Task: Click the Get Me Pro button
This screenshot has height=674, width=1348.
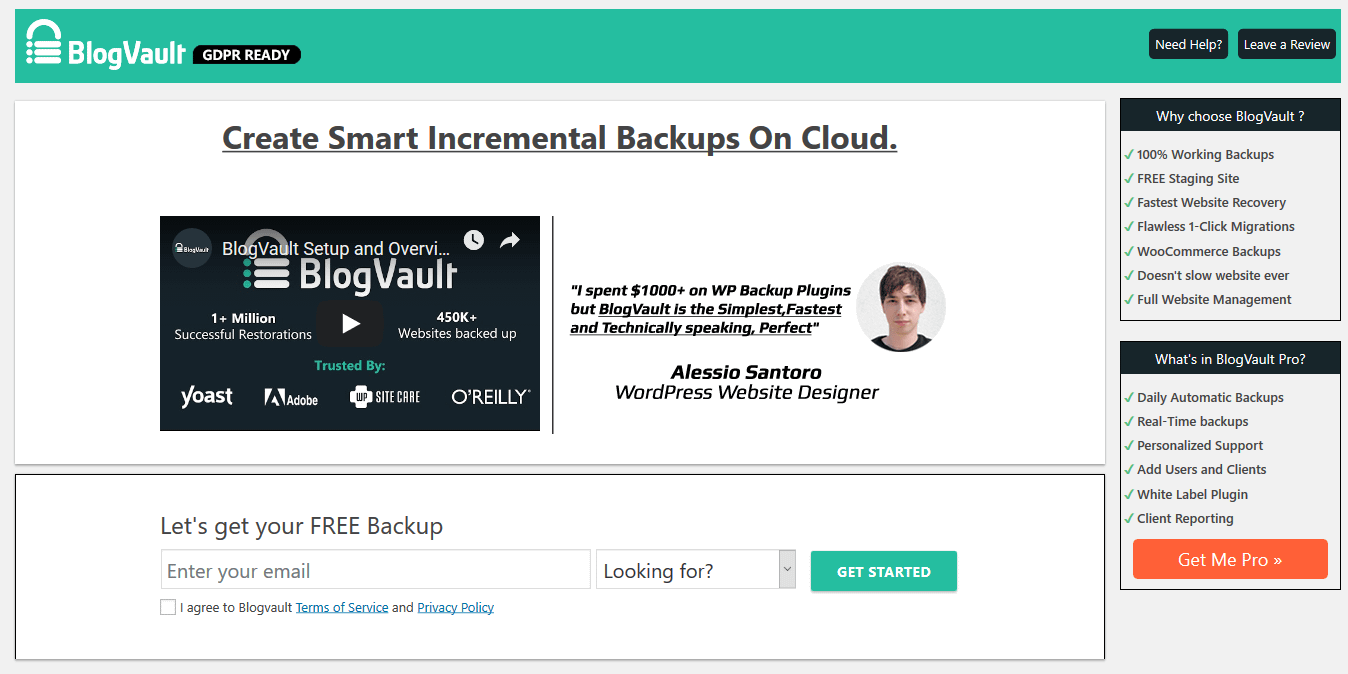Action: [x=1229, y=559]
